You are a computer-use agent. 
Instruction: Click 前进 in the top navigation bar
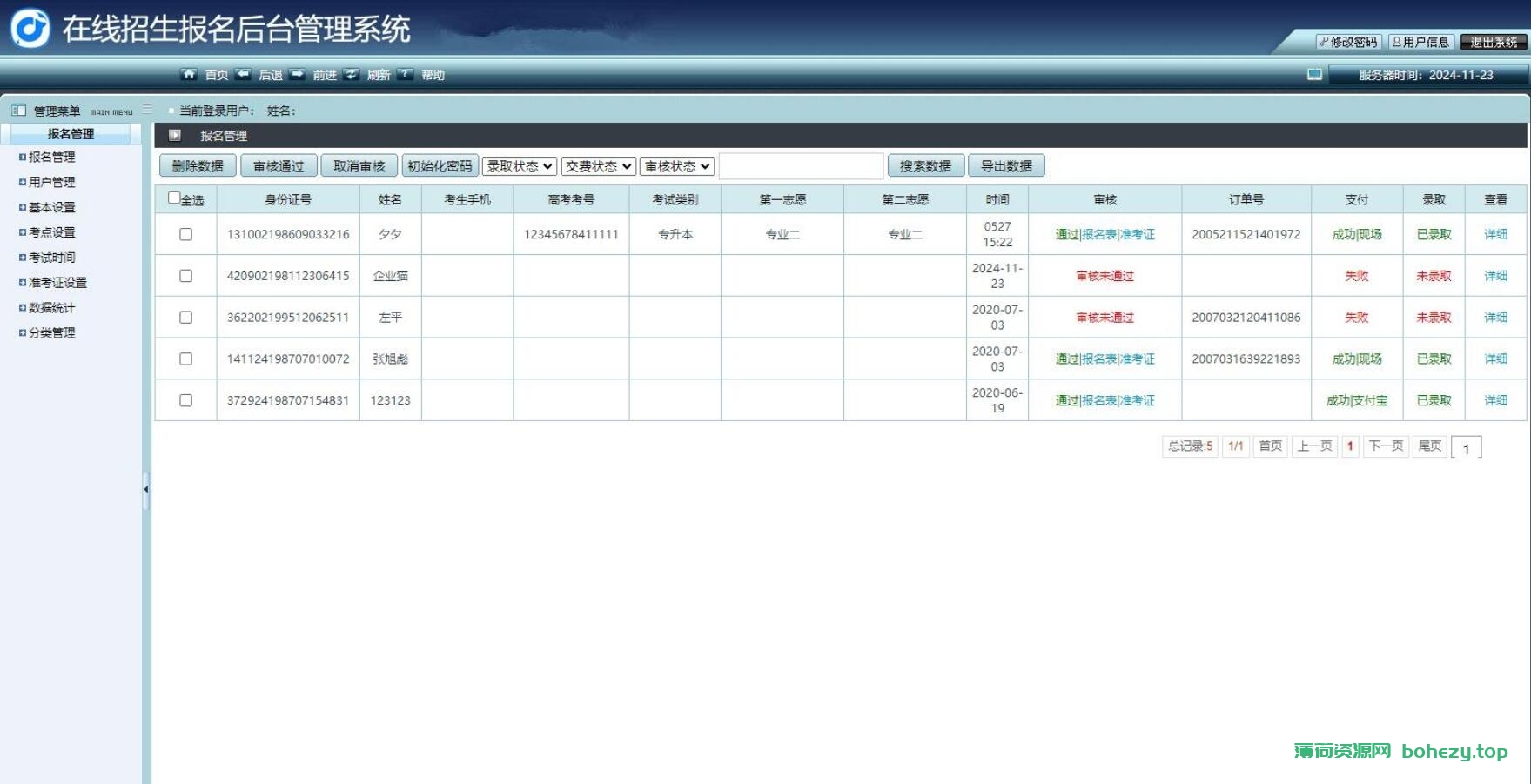325,75
